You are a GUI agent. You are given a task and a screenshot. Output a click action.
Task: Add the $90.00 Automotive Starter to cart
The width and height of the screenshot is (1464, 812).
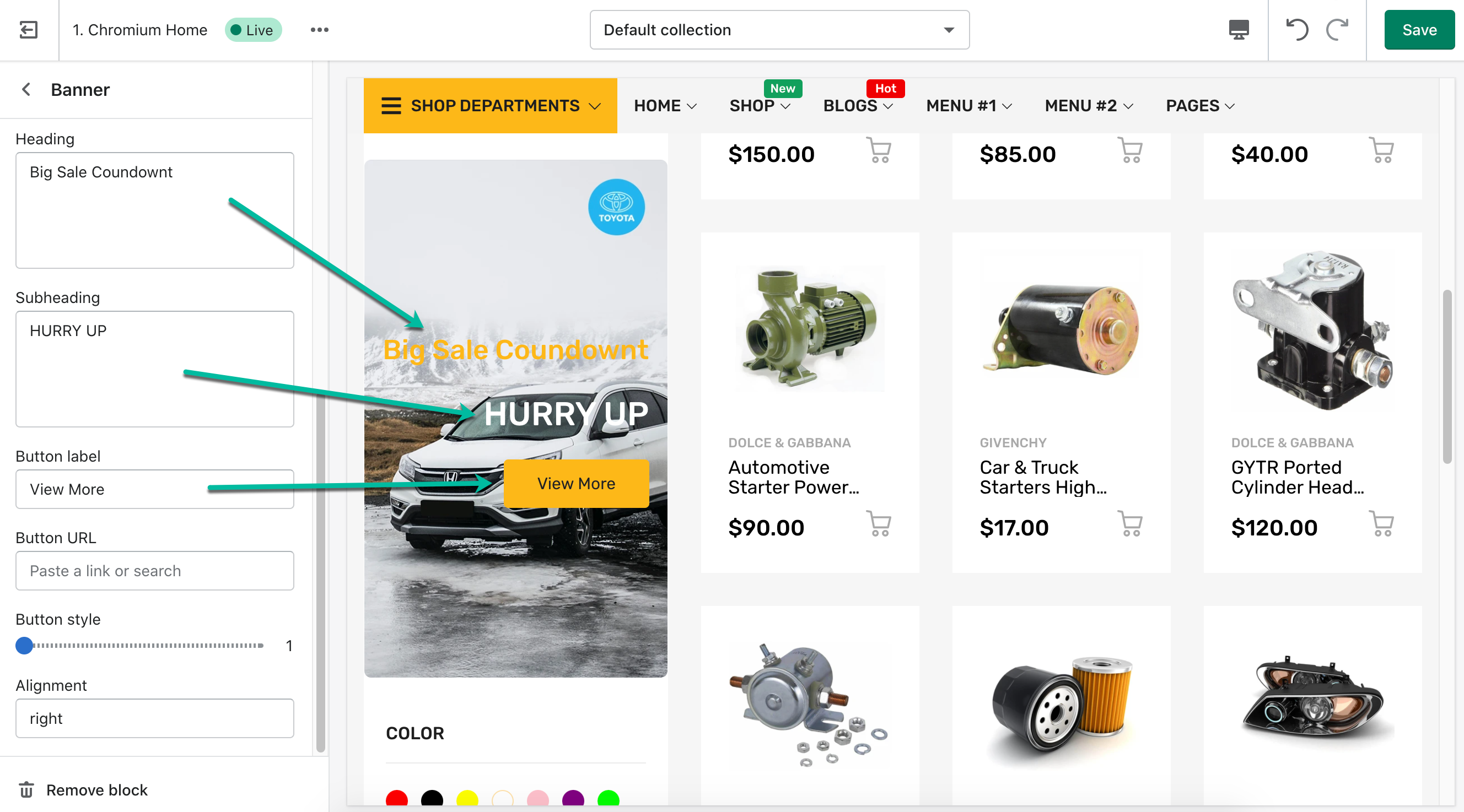(x=879, y=523)
